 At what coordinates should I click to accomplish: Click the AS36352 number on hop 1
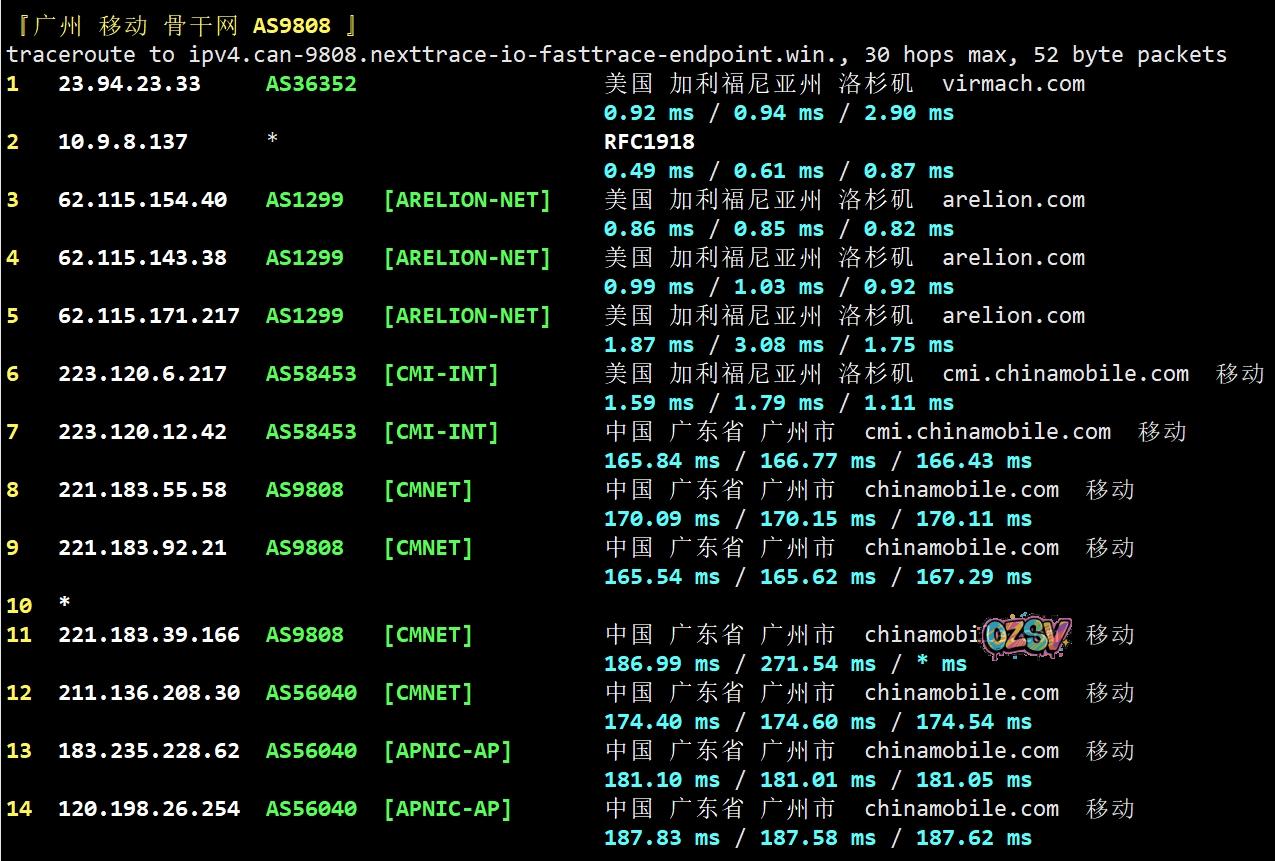[311, 84]
